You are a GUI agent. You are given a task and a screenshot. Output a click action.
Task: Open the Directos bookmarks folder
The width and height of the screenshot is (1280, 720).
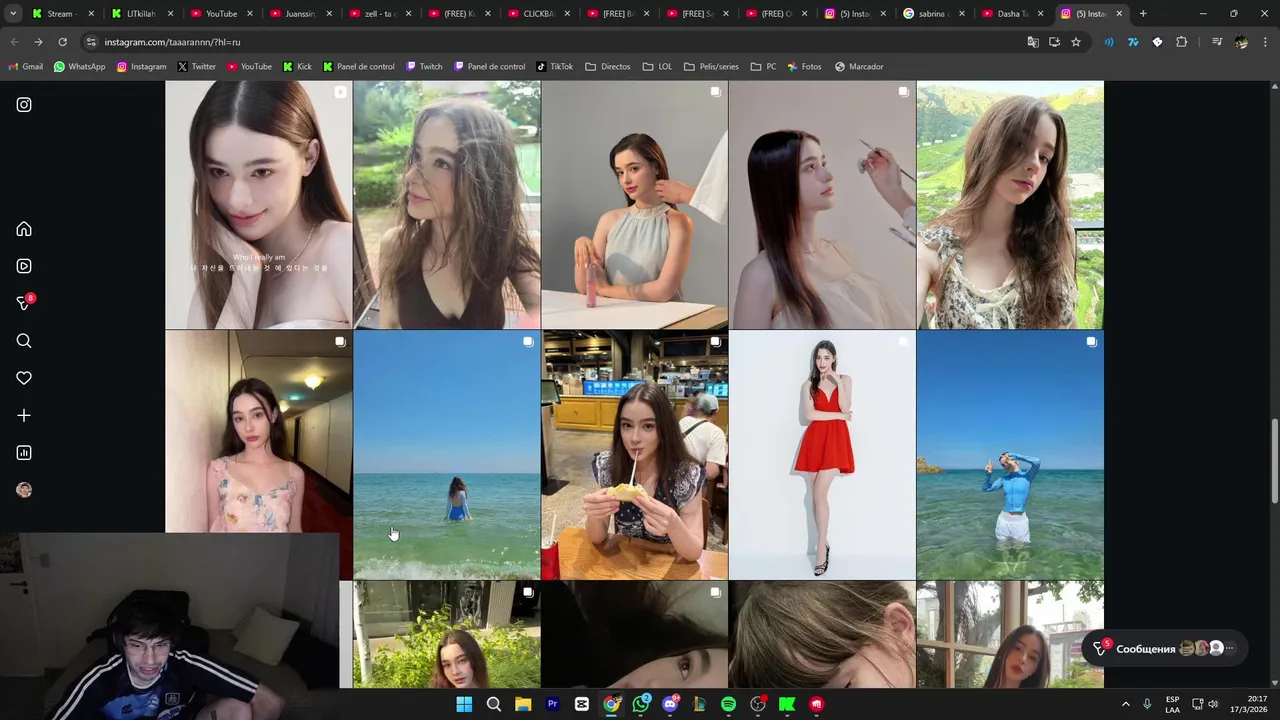pyautogui.click(x=608, y=67)
